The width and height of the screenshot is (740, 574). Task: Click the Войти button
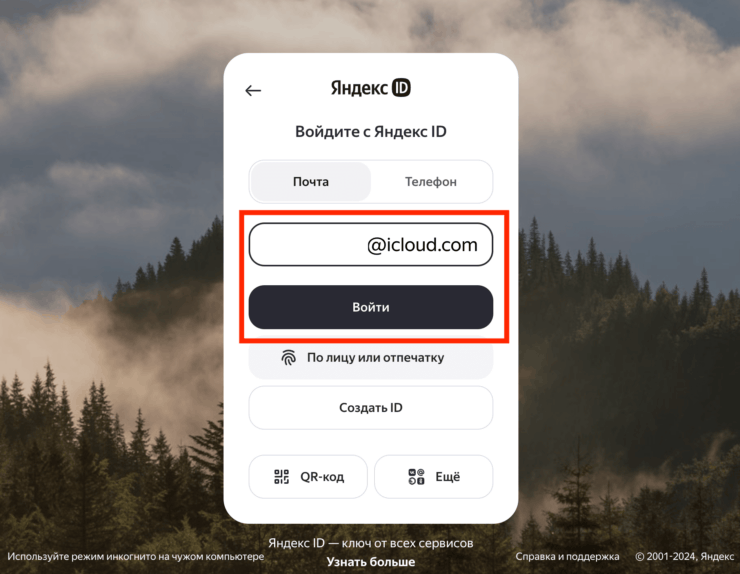coord(371,307)
